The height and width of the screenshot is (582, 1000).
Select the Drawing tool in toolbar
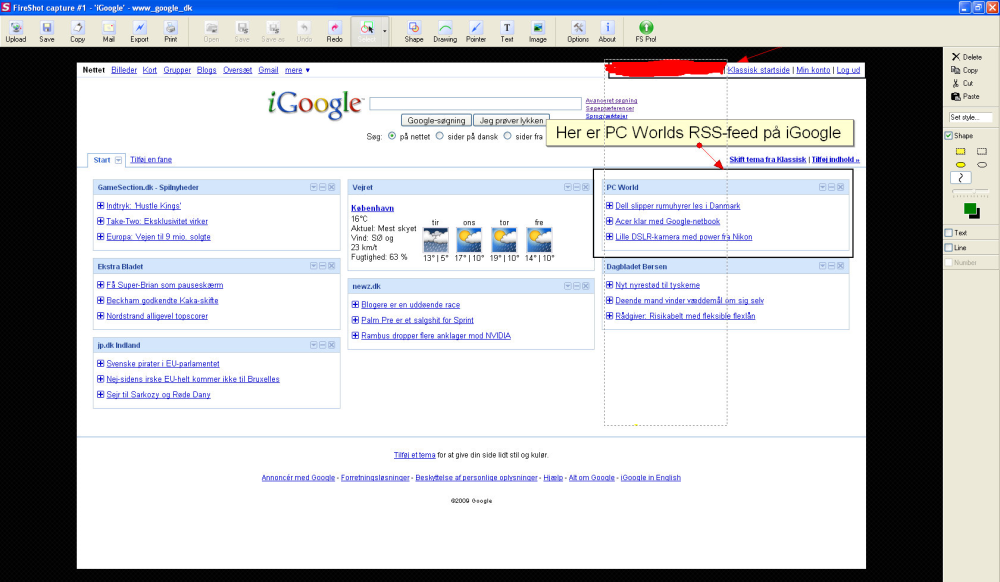tap(445, 30)
